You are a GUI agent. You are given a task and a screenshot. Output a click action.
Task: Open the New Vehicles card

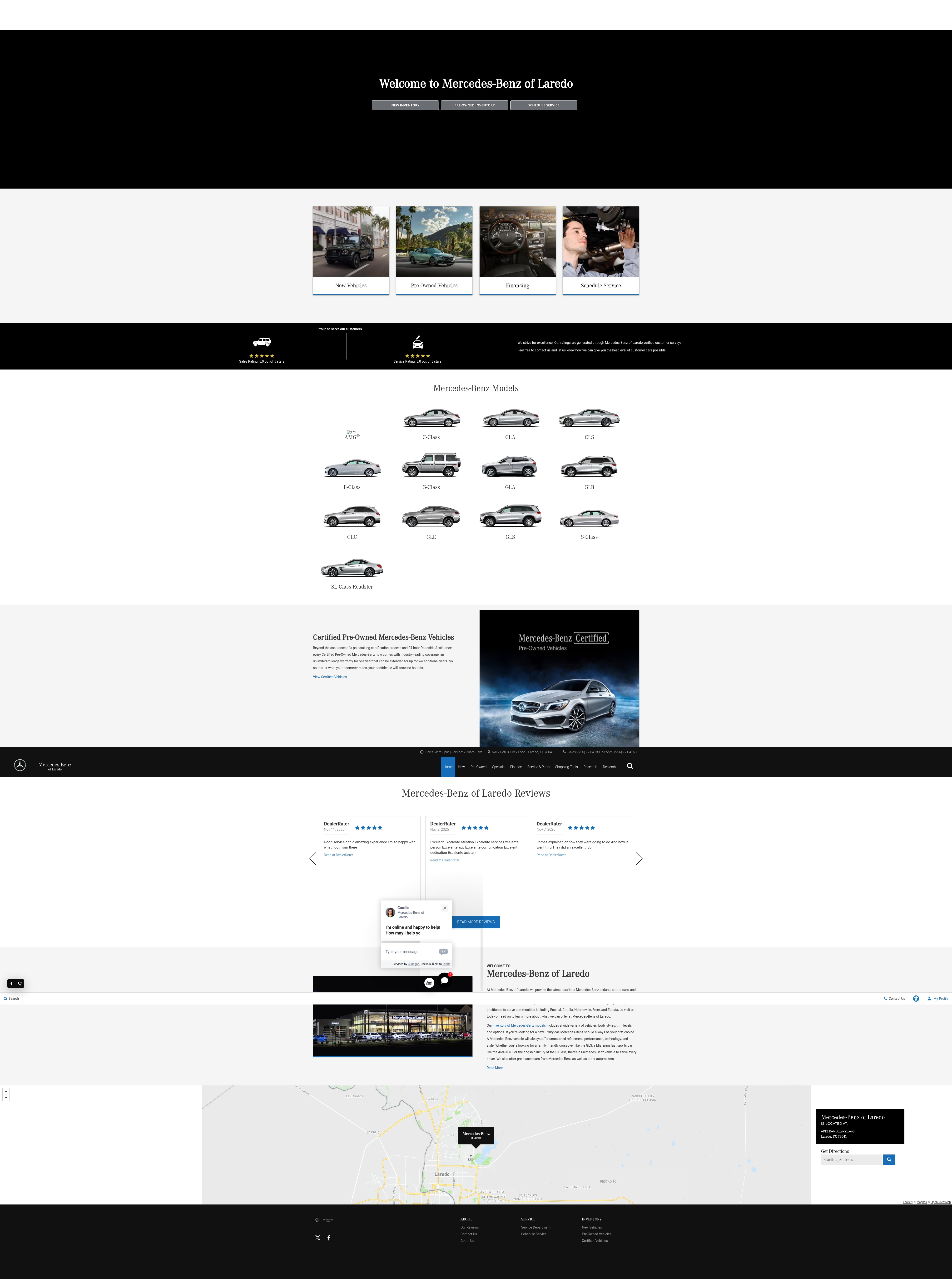(x=351, y=250)
